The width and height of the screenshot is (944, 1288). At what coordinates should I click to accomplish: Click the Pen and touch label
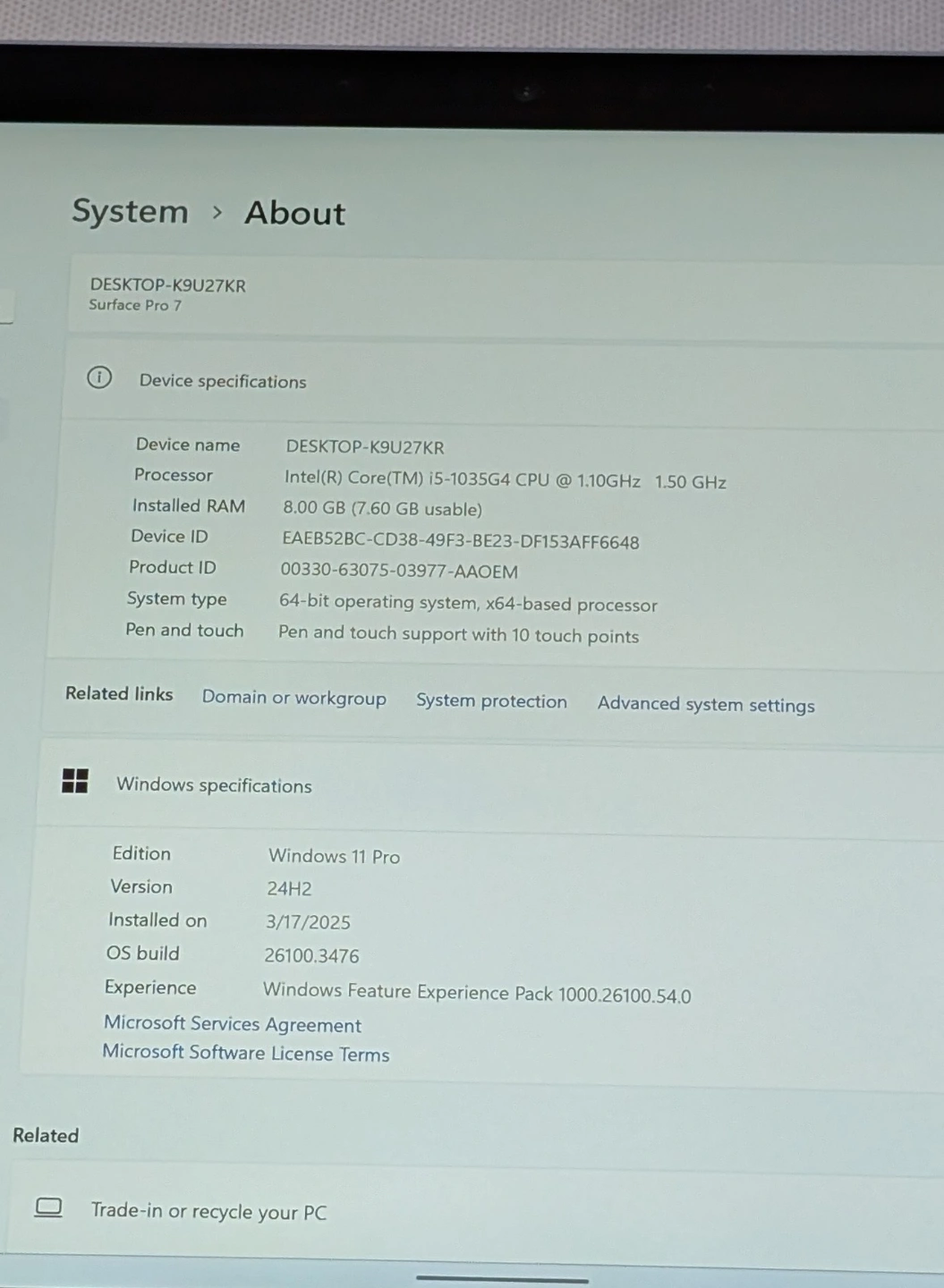pyautogui.click(x=184, y=630)
